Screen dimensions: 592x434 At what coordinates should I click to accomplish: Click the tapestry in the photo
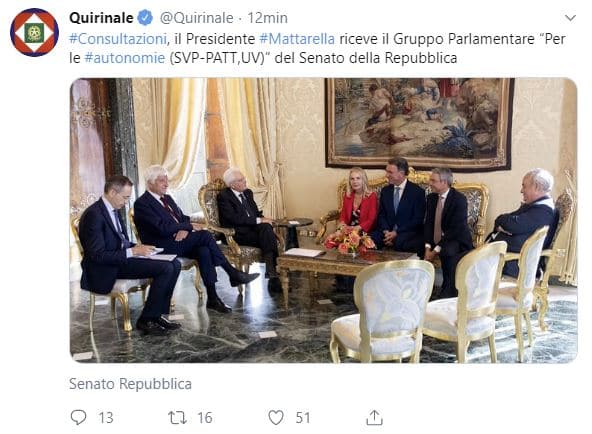tap(419, 125)
